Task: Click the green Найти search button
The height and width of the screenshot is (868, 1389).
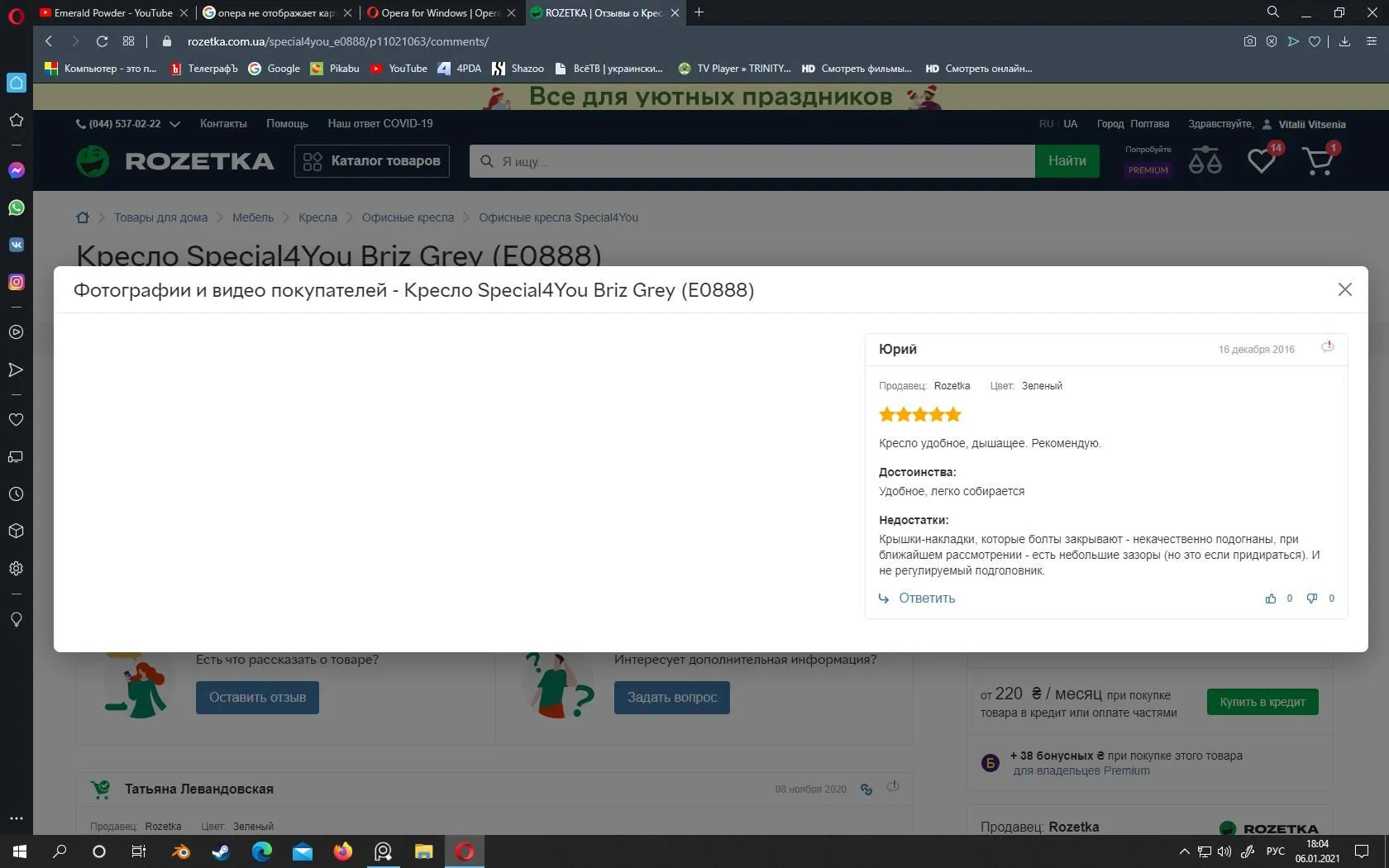Action: 1067,161
